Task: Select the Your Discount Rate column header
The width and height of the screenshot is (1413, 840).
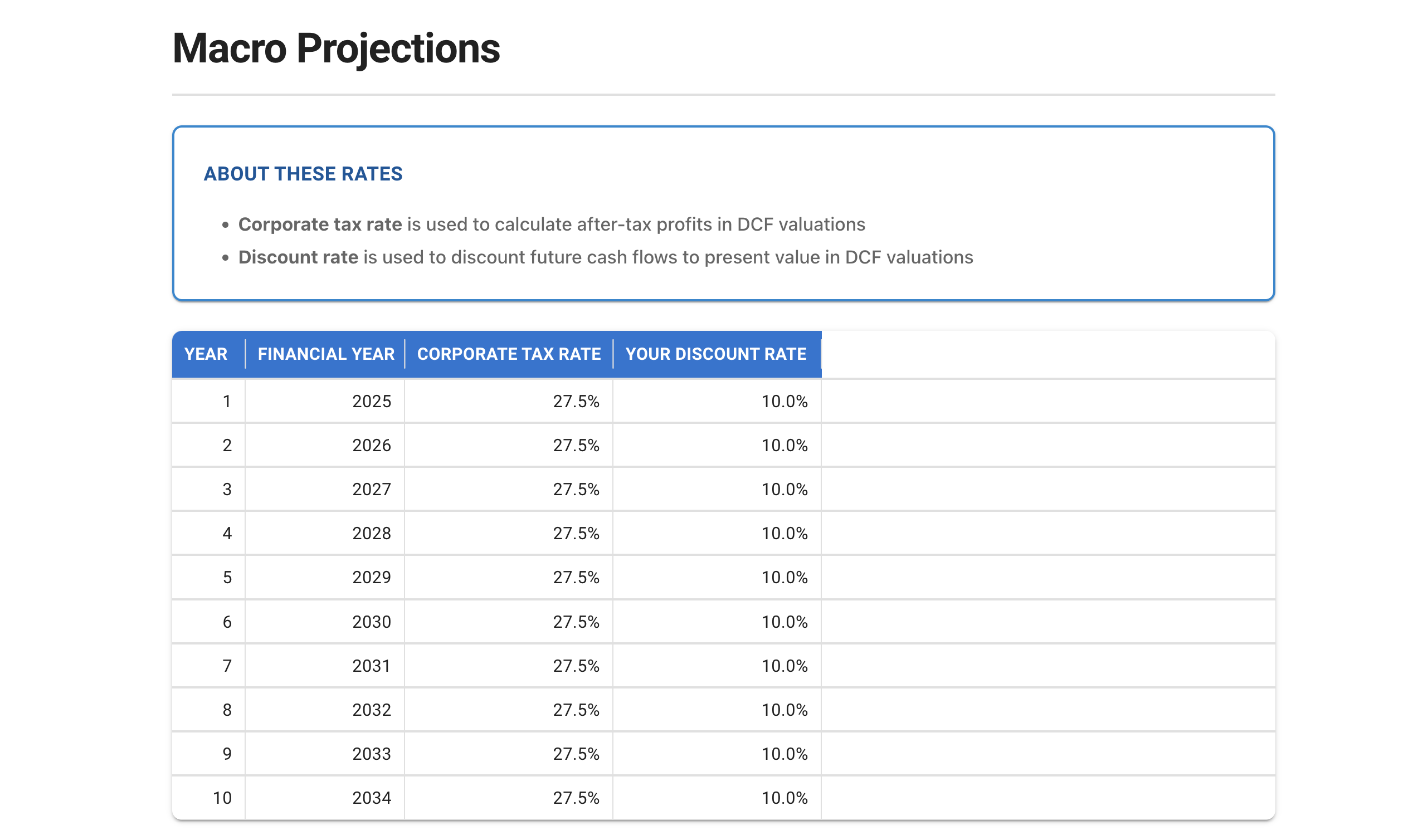Action: pos(715,354)
